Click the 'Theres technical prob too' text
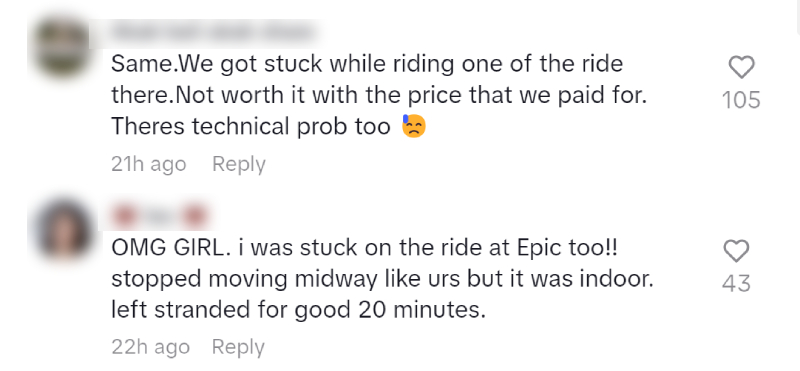800x371 pixels. pos(251,126)
